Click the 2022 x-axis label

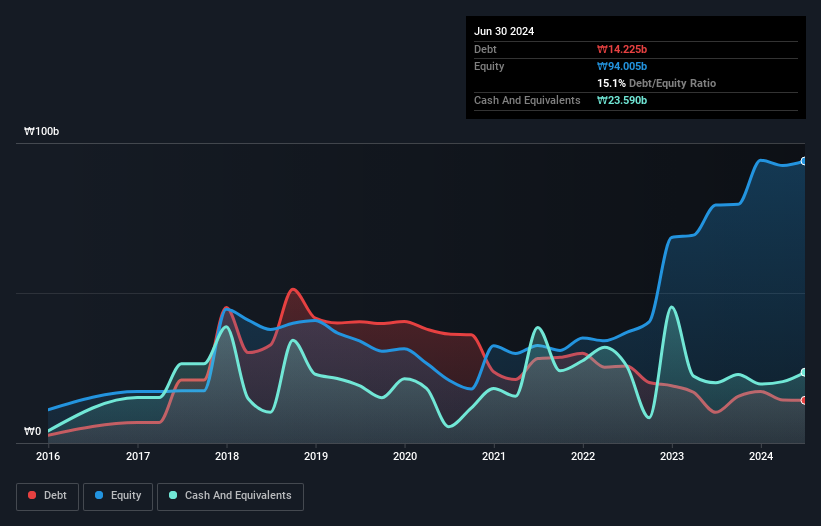[x=583, y=456]
